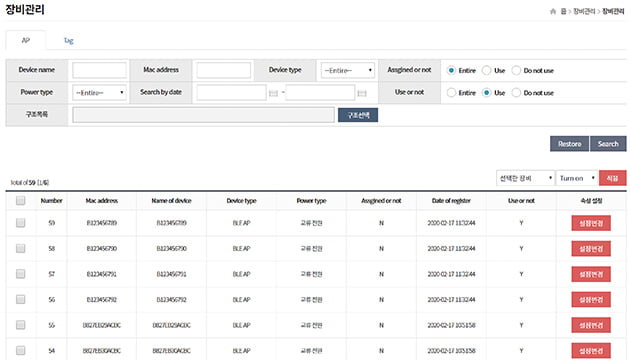The width and height of the screenshot is (630, 364).
Task: Click 설정변경 button for row 54
Action: click(591, 351)
